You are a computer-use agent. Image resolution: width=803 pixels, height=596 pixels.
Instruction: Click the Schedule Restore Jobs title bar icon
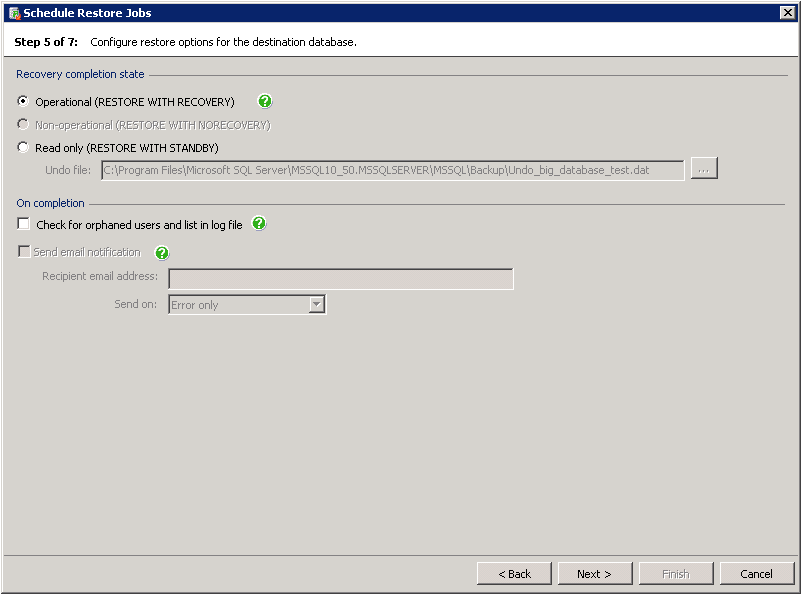[14, 13]
